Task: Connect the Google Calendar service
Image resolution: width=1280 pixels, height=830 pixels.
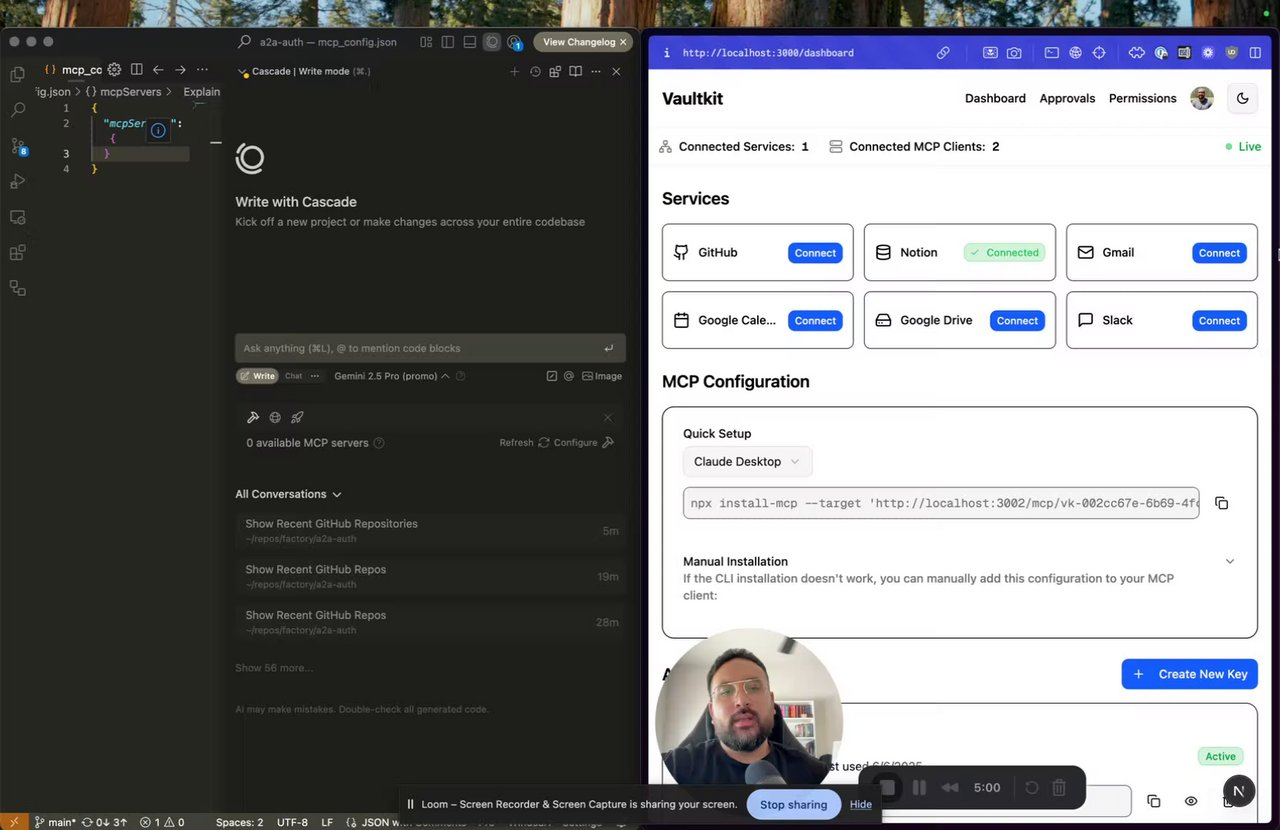Action: [815, 321]
